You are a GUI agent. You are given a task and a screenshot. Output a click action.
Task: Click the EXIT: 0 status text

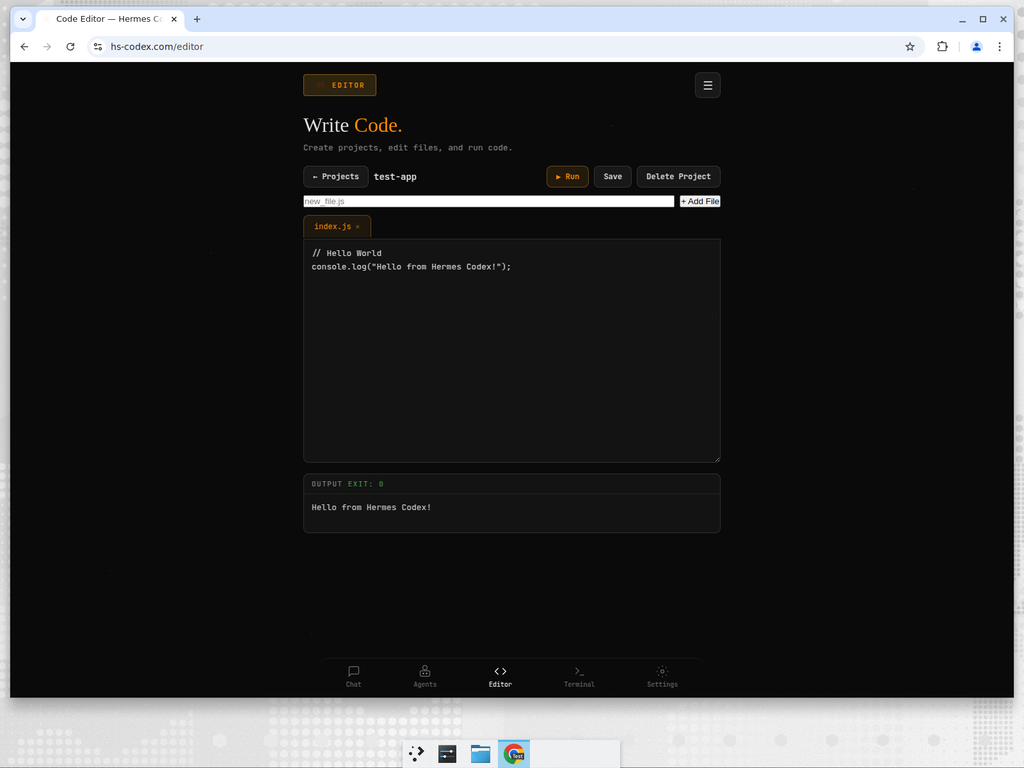point(366,484)
